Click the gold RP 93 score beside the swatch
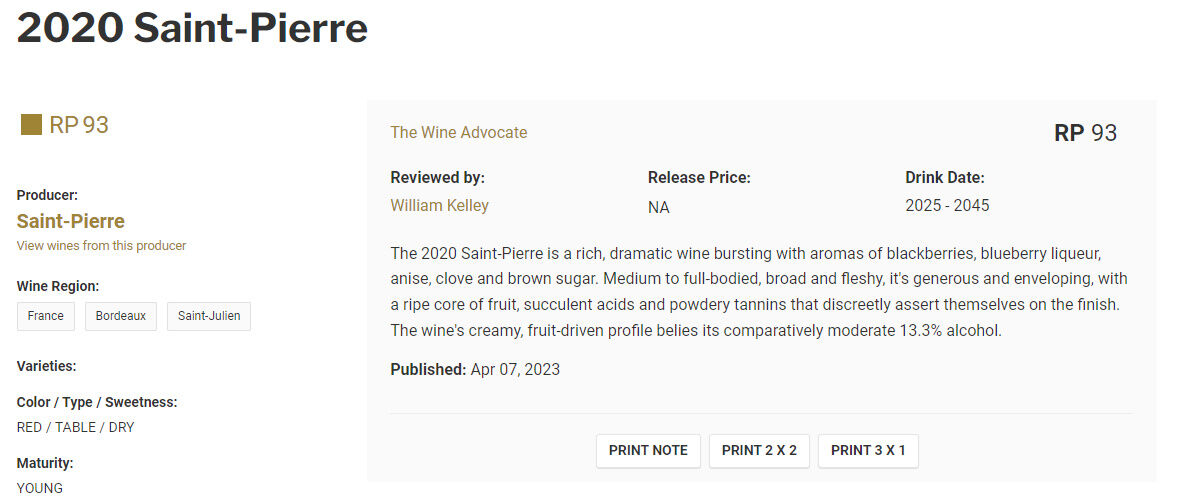Viewport: 1194px width, 497px height. point(79,125)
